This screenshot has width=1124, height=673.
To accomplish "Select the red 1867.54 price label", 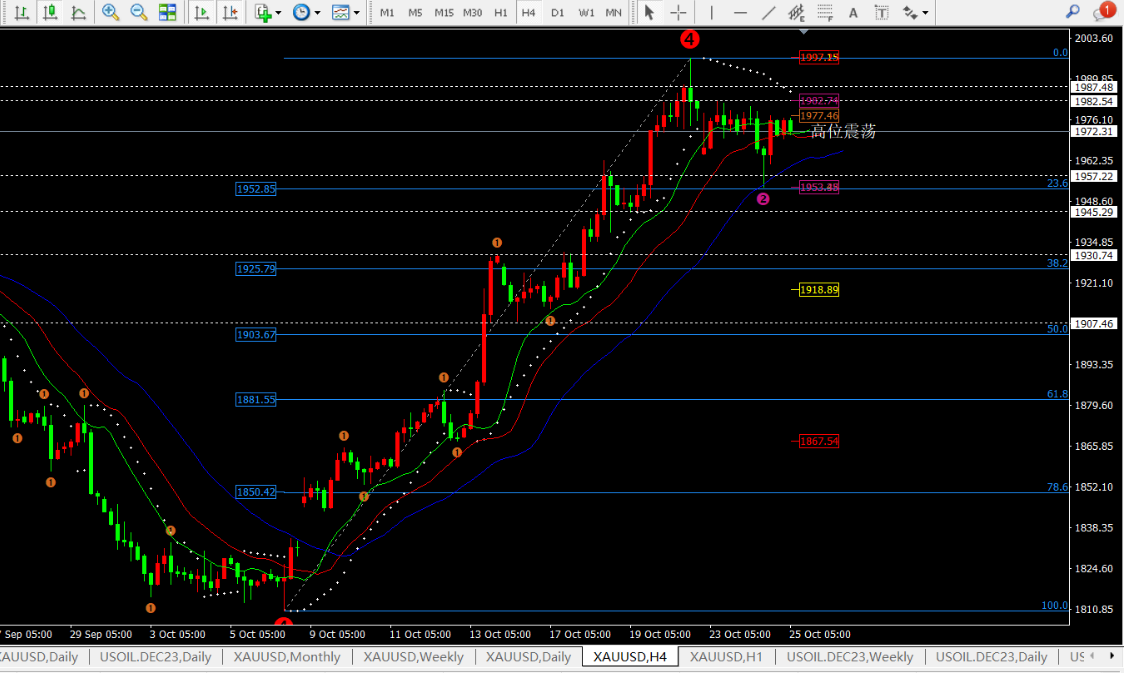I will click(x=819, y=441).
